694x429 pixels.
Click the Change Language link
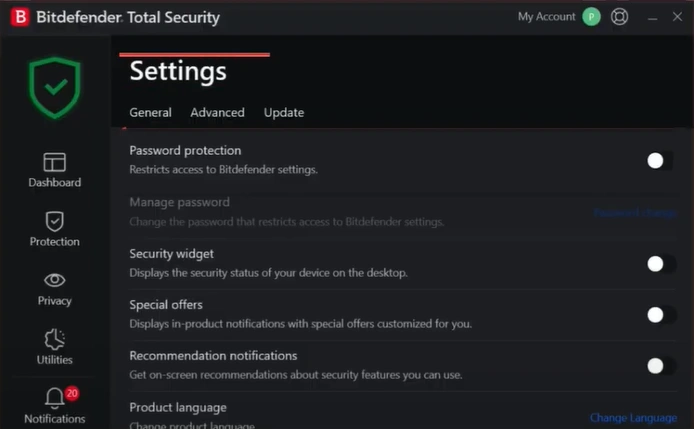coord(633,418)
